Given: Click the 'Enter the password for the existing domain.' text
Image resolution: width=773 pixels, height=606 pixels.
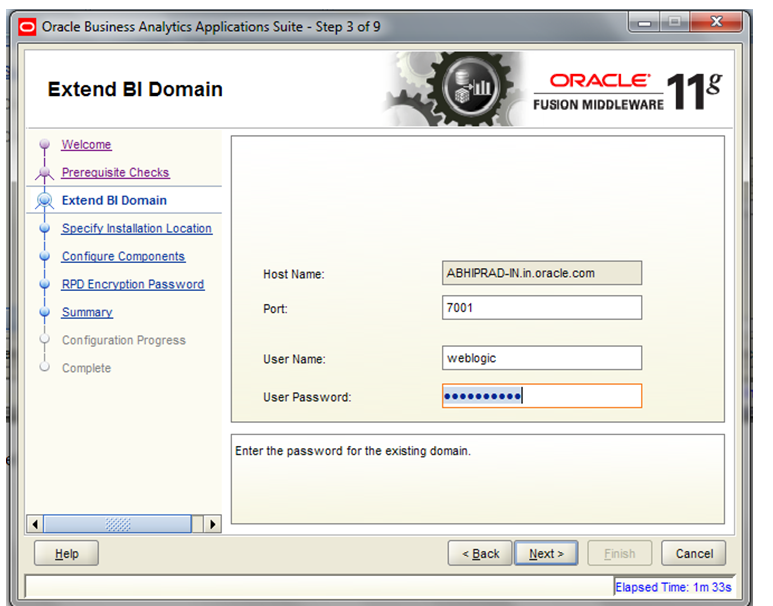Looking at the screenshot, I should (x=353, y=451).
